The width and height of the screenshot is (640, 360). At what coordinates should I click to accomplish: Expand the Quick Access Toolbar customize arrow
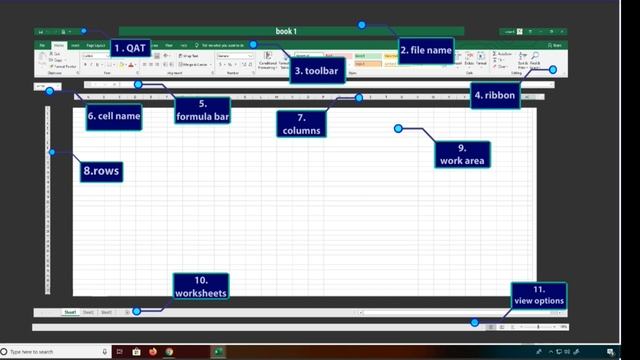(x=70, y=31)
